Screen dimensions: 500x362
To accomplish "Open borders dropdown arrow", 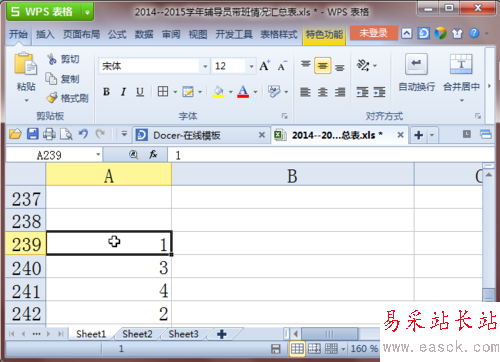I will pos(175,92).
